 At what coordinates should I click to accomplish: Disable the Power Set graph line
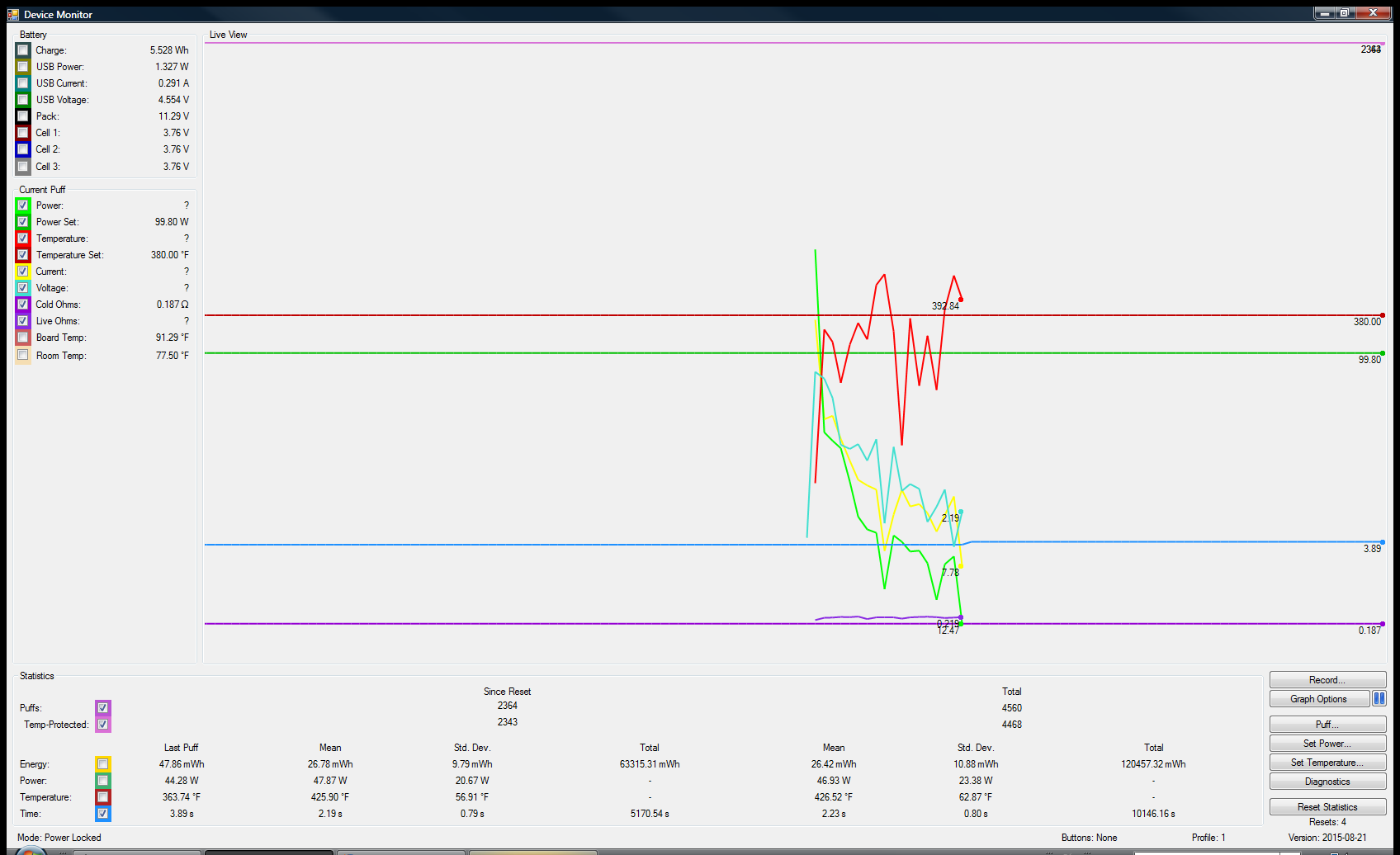23,222
